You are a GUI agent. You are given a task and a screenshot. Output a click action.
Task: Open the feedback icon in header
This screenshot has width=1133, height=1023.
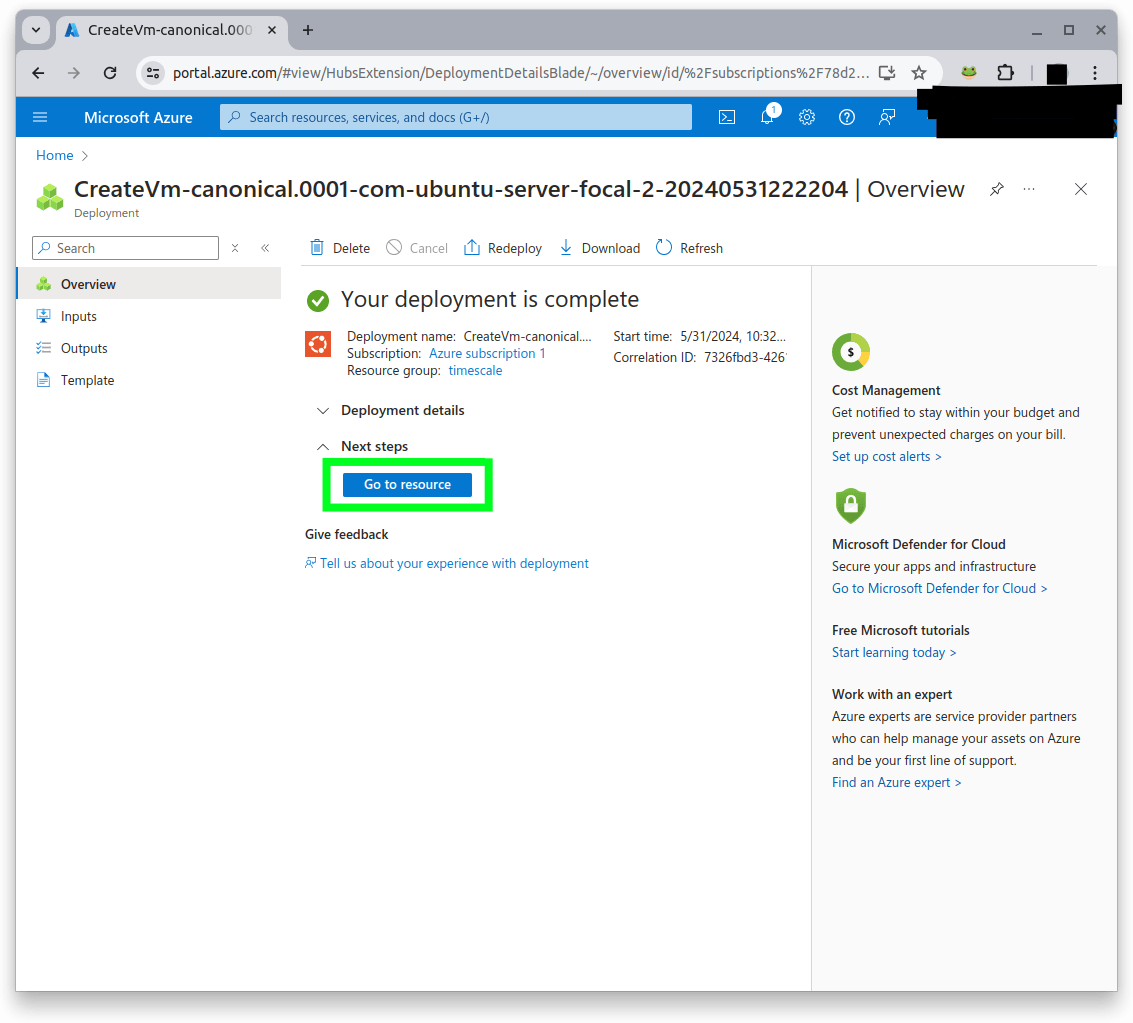tap(887, 117)
